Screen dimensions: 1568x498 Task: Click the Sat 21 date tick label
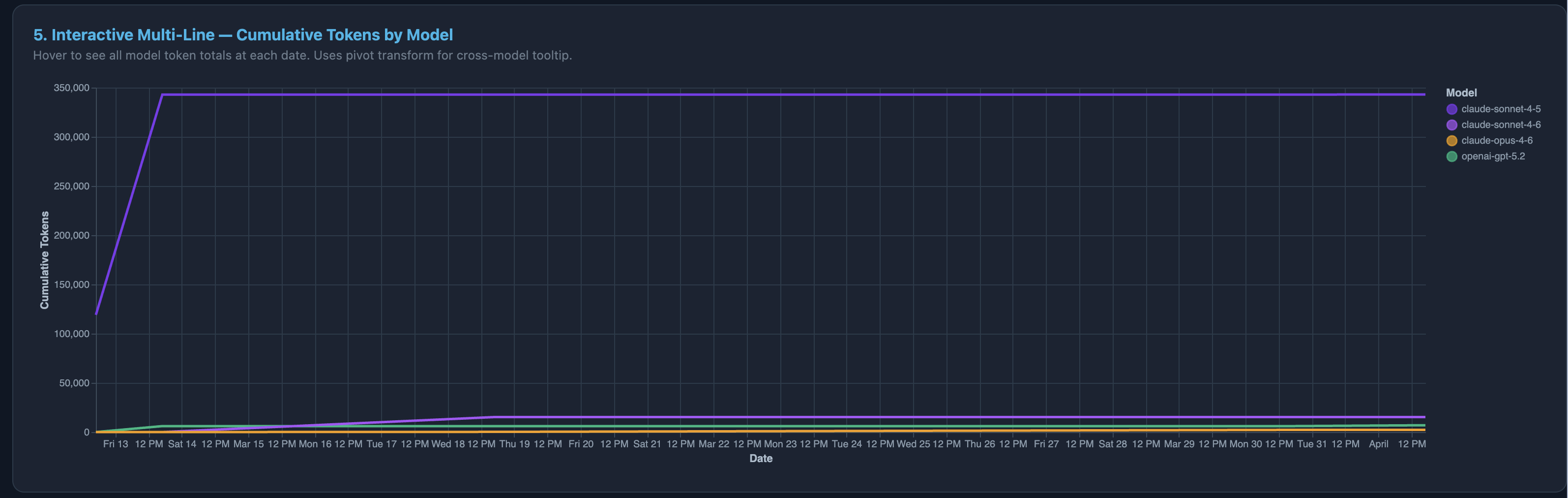647,444
